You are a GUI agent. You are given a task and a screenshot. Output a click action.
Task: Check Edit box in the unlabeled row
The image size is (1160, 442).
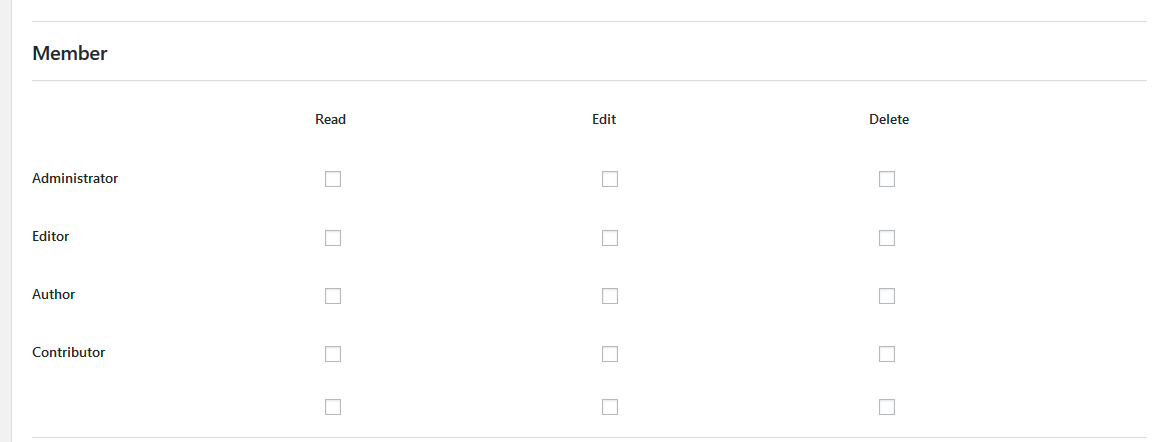[x=610, y=407]
